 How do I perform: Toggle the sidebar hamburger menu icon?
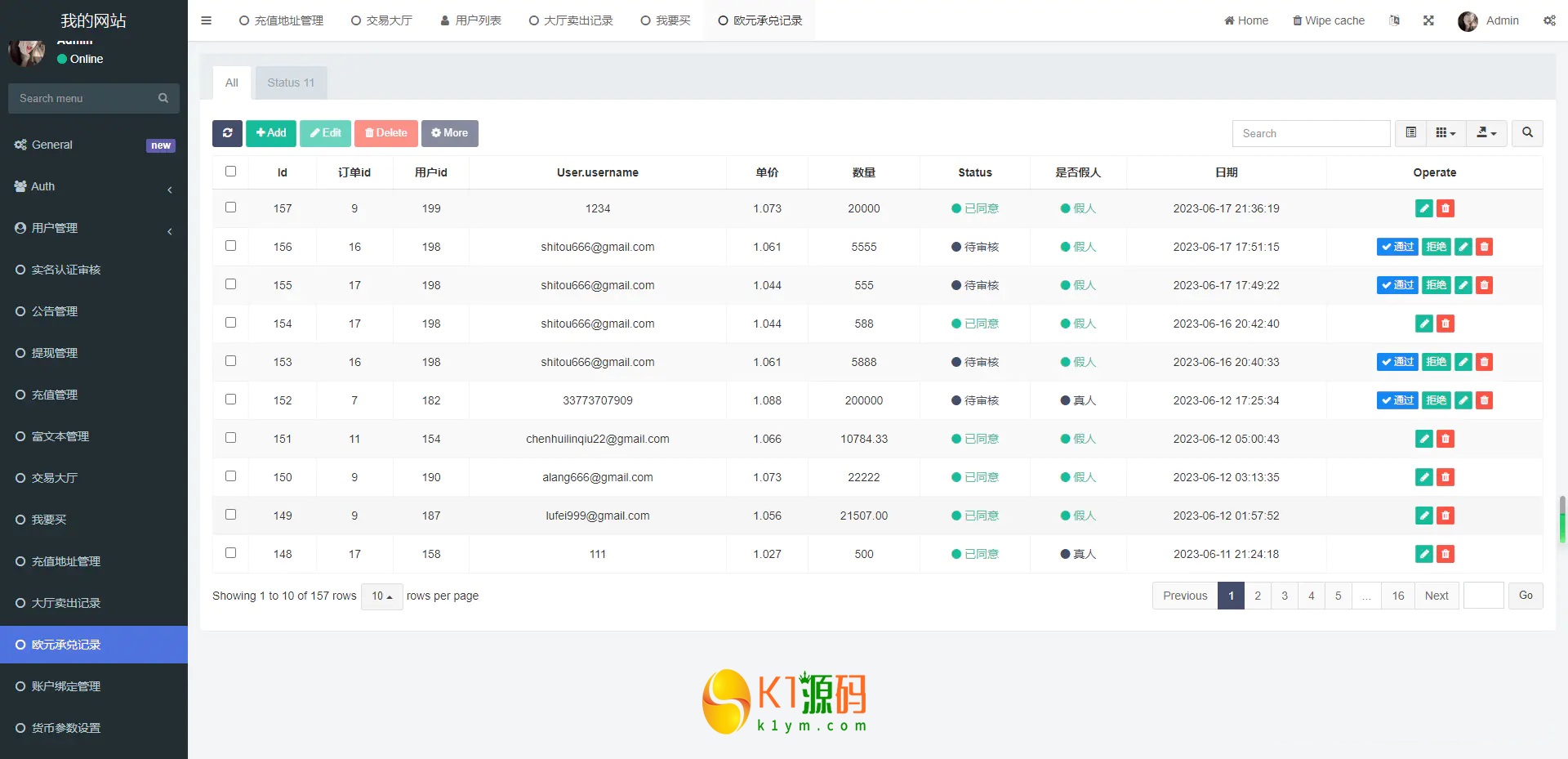(x=207, y=20)
